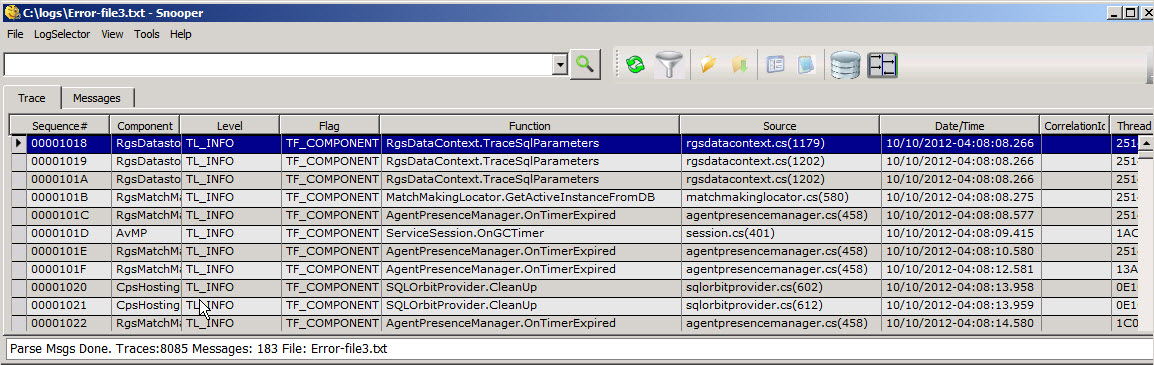Select sequence cell 0000101F
This screenshot has height=365, width=1154.
[x=68, y=269]
